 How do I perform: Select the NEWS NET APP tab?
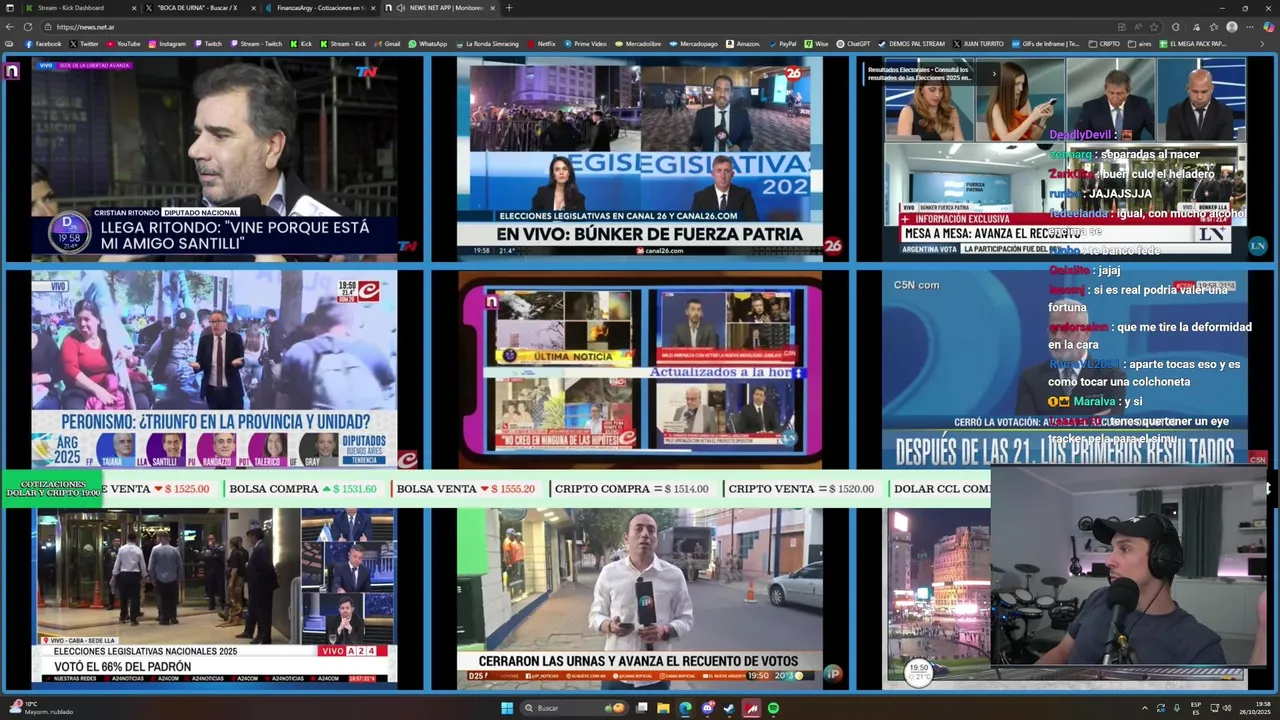point(440,8)
